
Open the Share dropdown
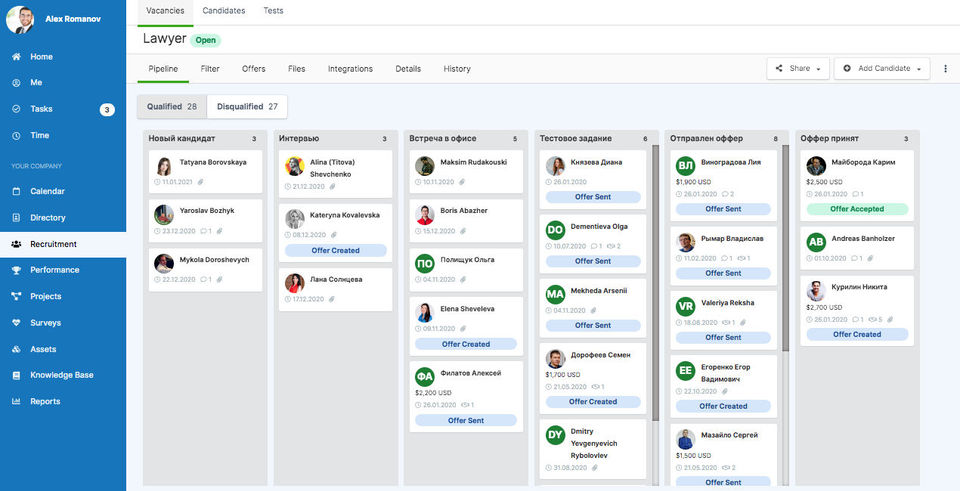coord(798,69)
